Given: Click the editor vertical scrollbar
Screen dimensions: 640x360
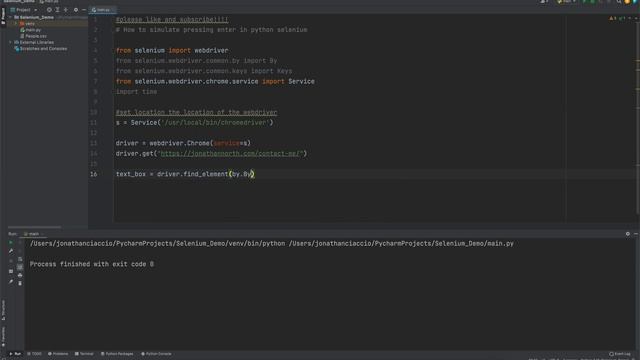Looking at the screenshot, I should [x=638, y=118].
